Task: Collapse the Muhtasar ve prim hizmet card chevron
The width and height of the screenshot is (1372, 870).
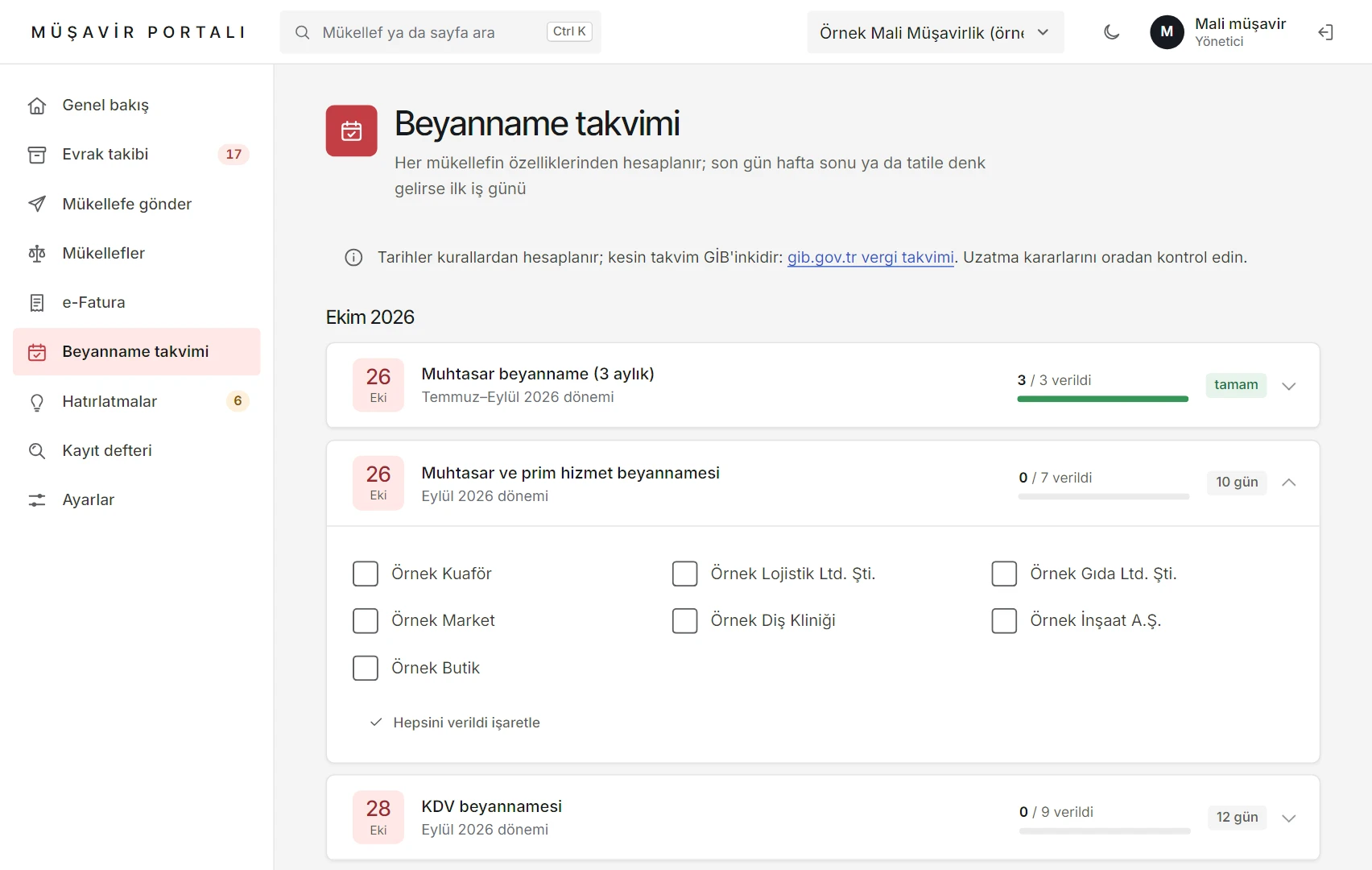Action: tap(1289, 483)
